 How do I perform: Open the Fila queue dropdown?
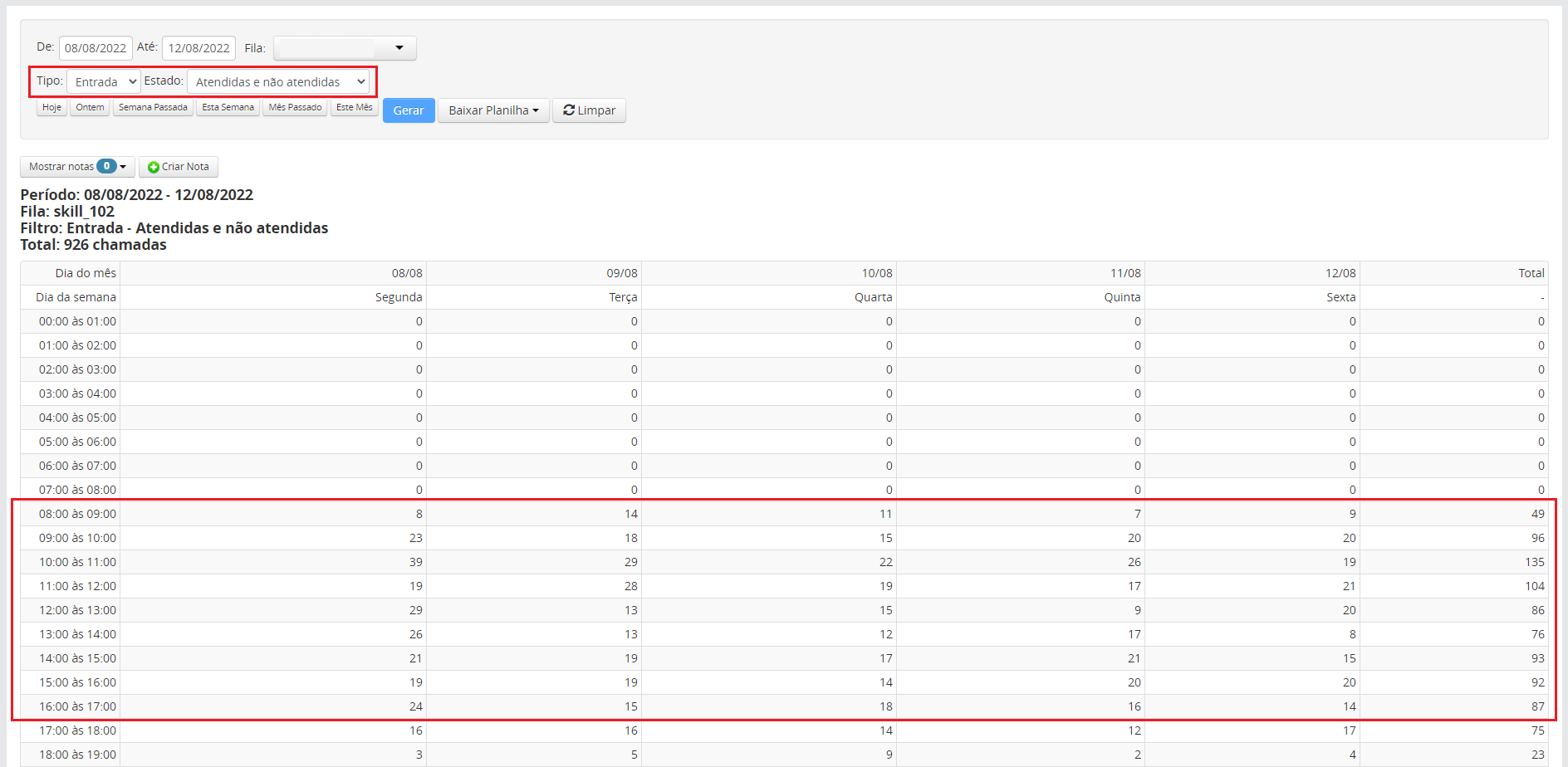click(x=345, y=48)
